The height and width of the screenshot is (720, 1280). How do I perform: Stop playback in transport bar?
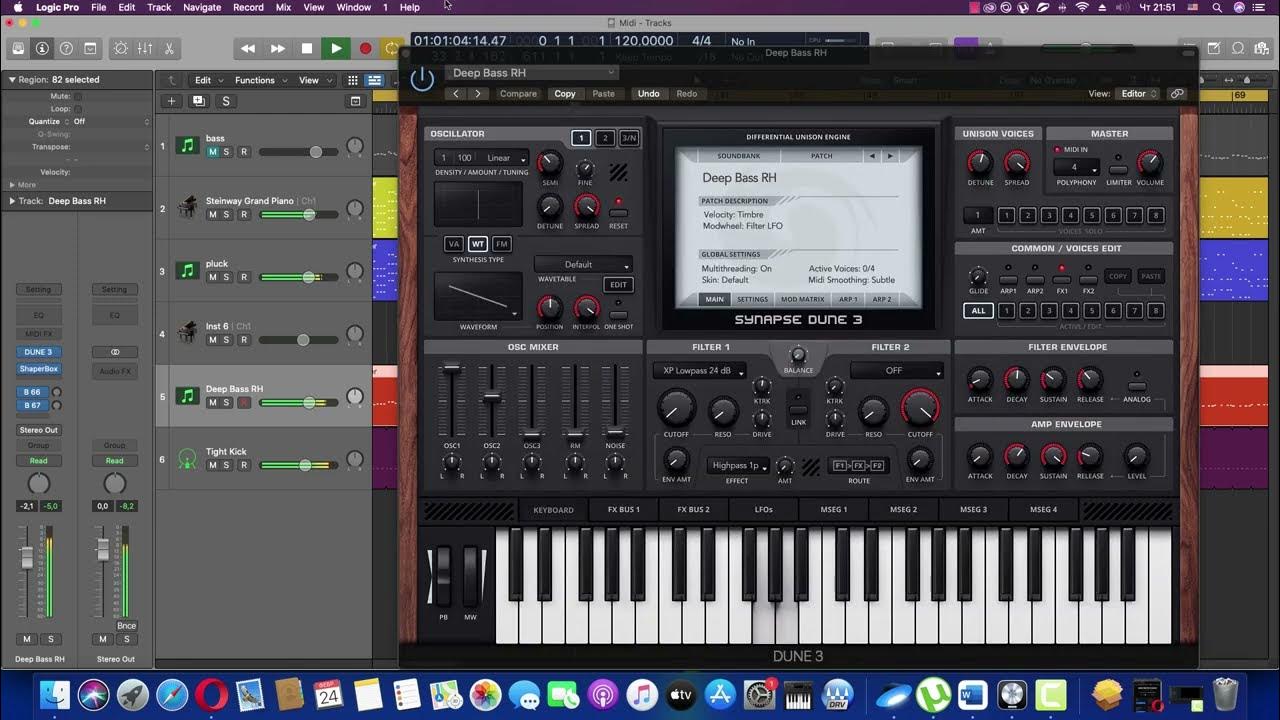coord(307,48)
